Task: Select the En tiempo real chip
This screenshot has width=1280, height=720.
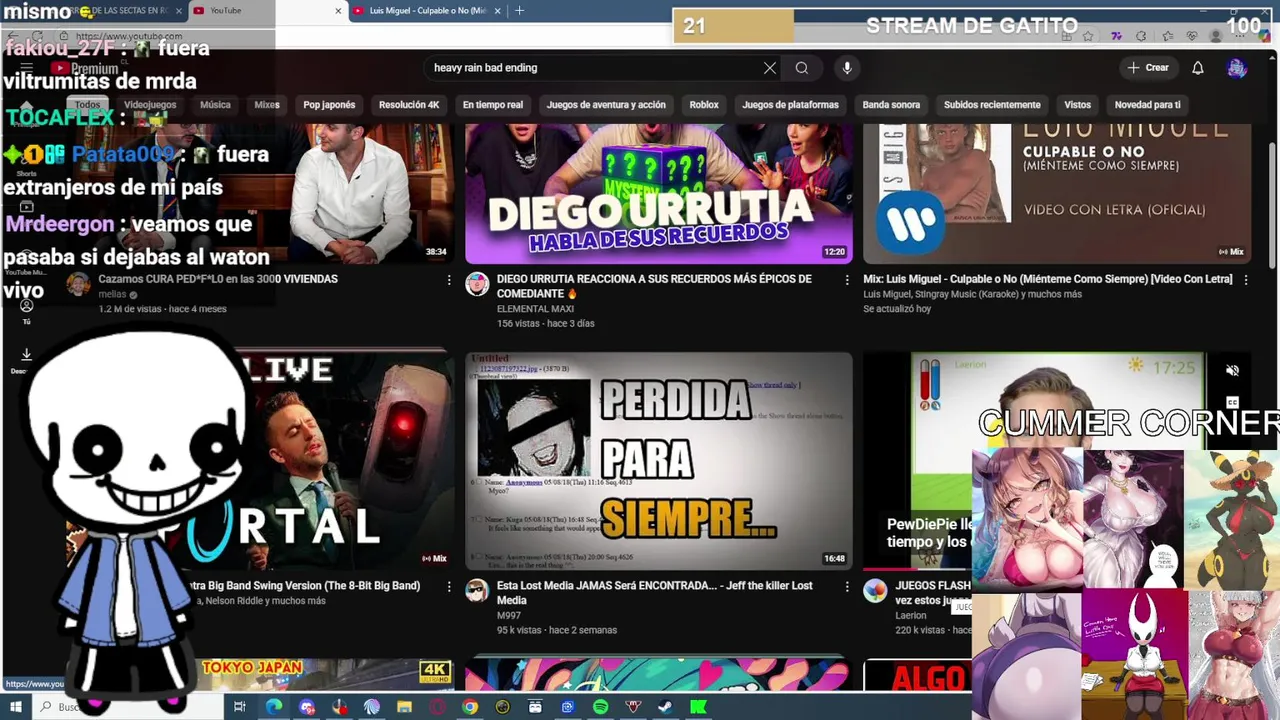Action: click(x=493, y=105)
